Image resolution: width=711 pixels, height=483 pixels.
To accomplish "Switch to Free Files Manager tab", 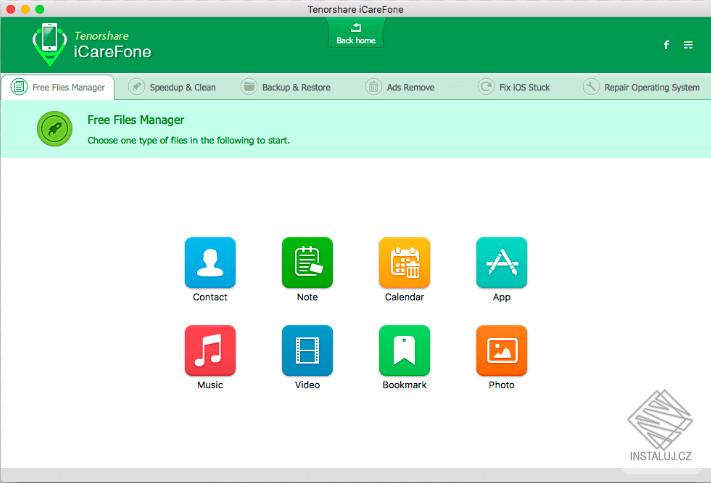I will (58, 87).
